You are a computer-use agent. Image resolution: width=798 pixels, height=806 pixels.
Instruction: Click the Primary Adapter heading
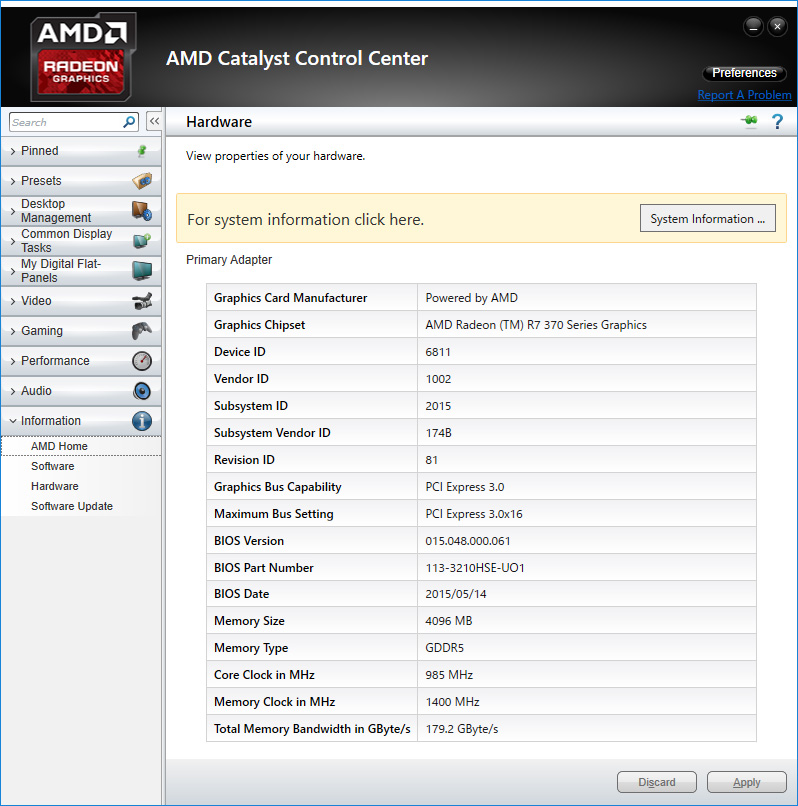pos(229,260)
